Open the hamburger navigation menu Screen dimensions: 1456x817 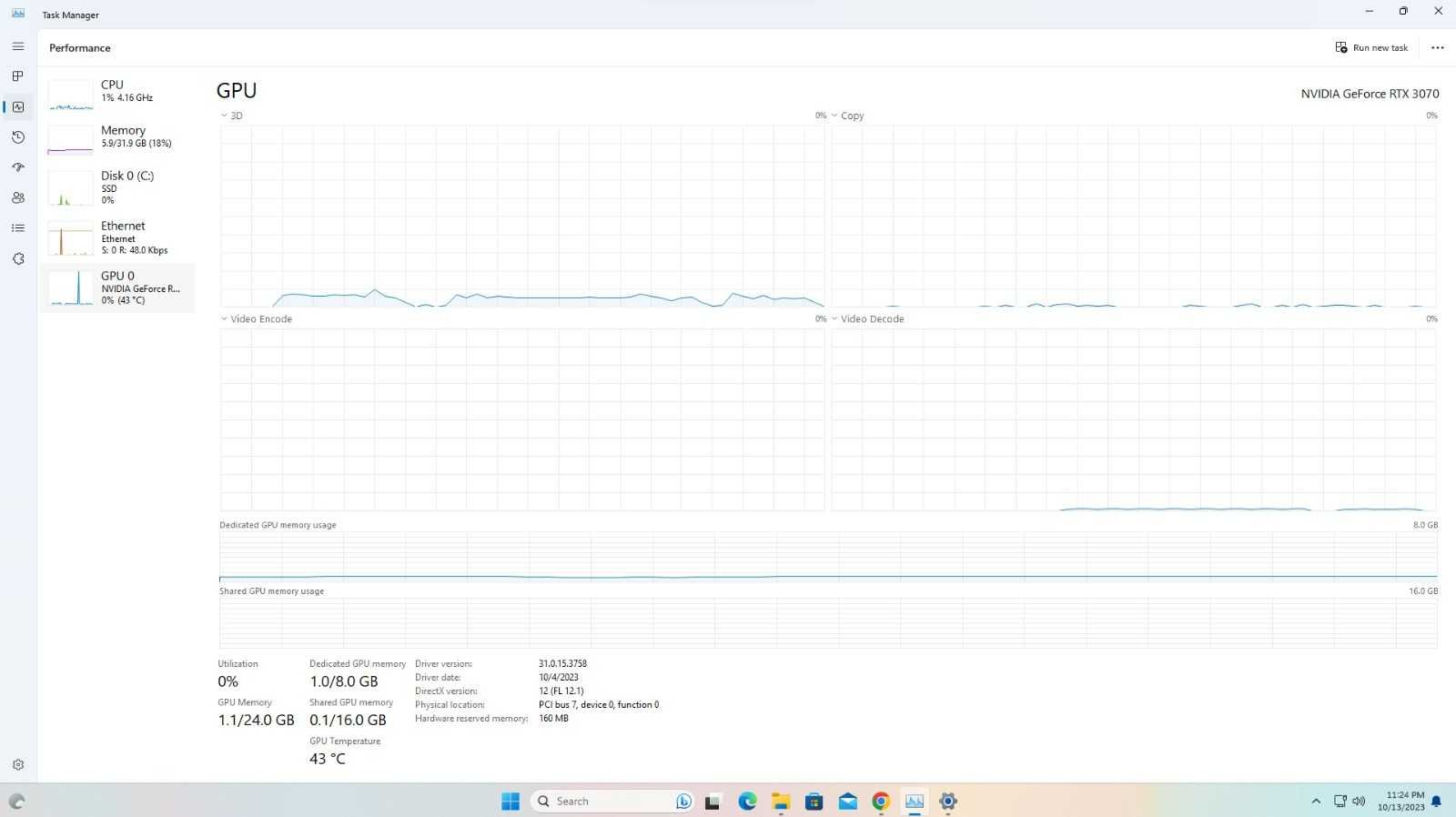click(18, 46)
